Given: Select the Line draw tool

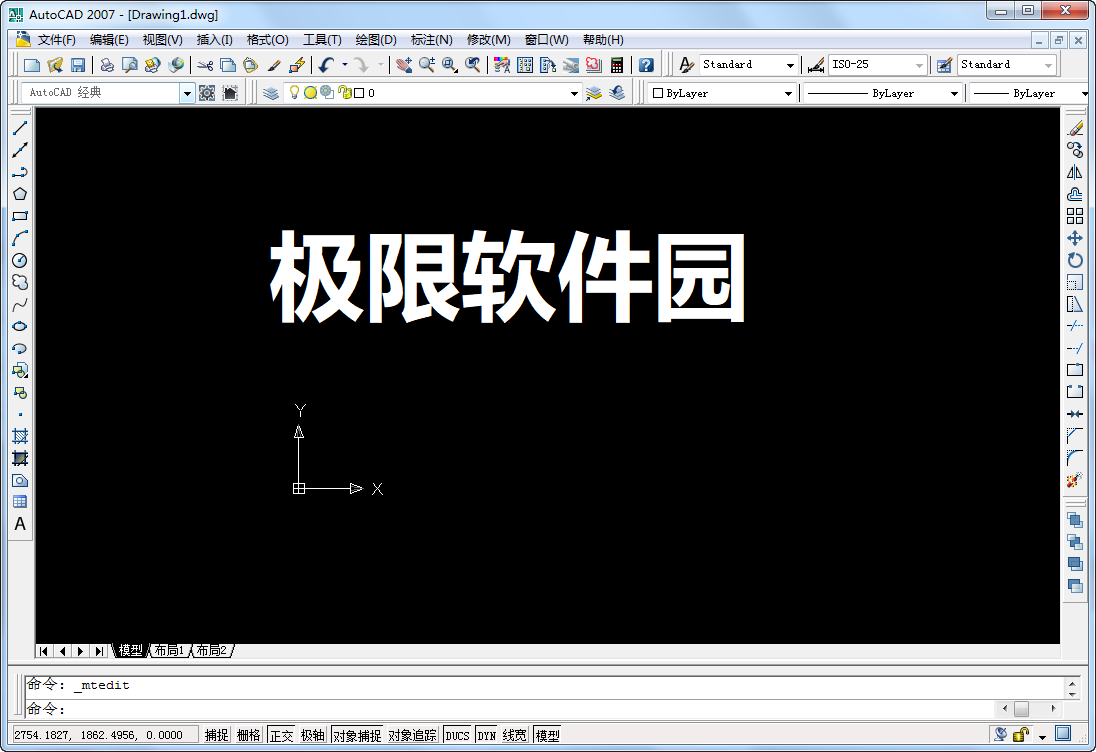Looking at the screenshot, I should [20, 128].
